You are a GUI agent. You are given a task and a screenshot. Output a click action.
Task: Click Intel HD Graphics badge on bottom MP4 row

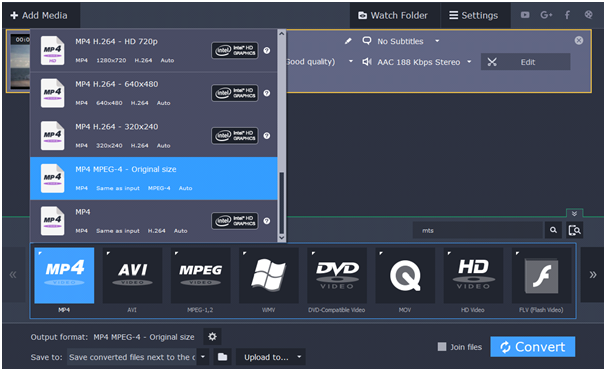point(235,221)
